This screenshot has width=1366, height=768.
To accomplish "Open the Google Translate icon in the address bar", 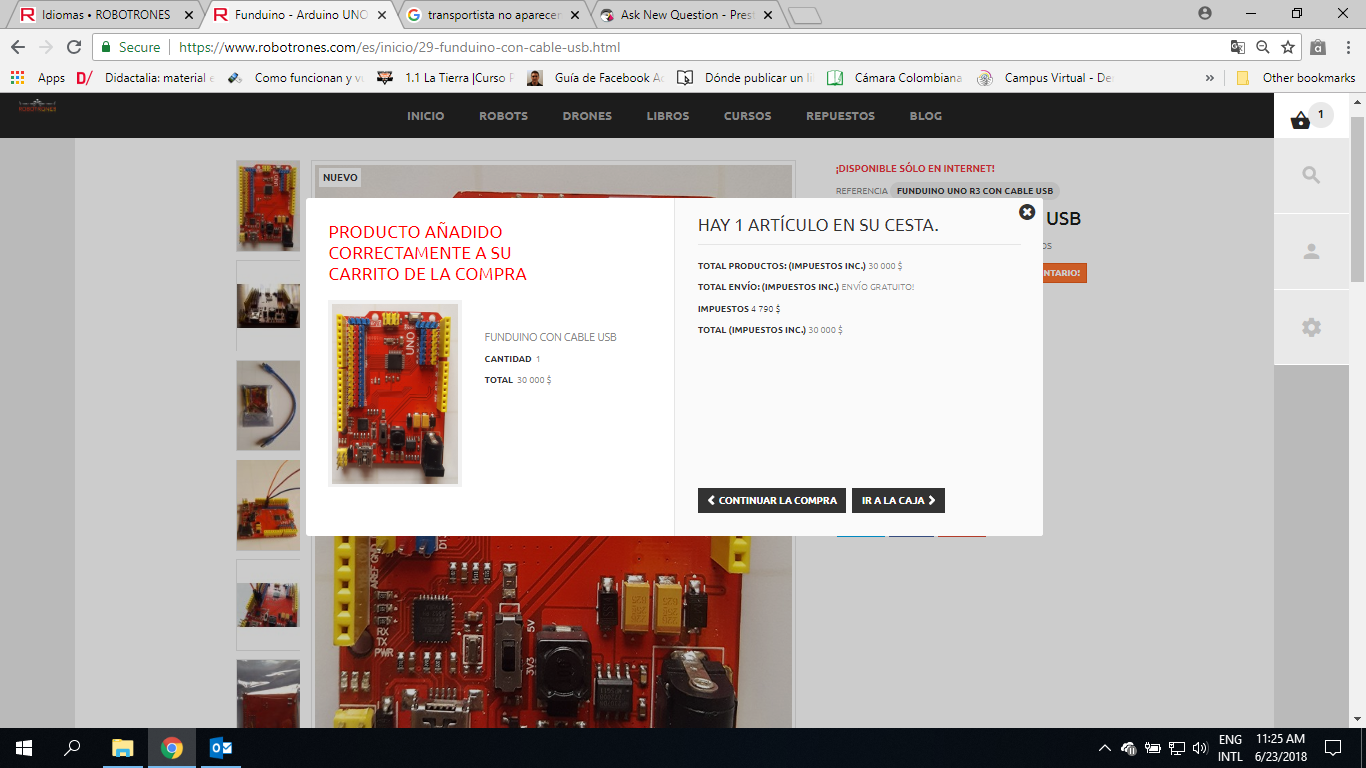I will point(1238,47).
